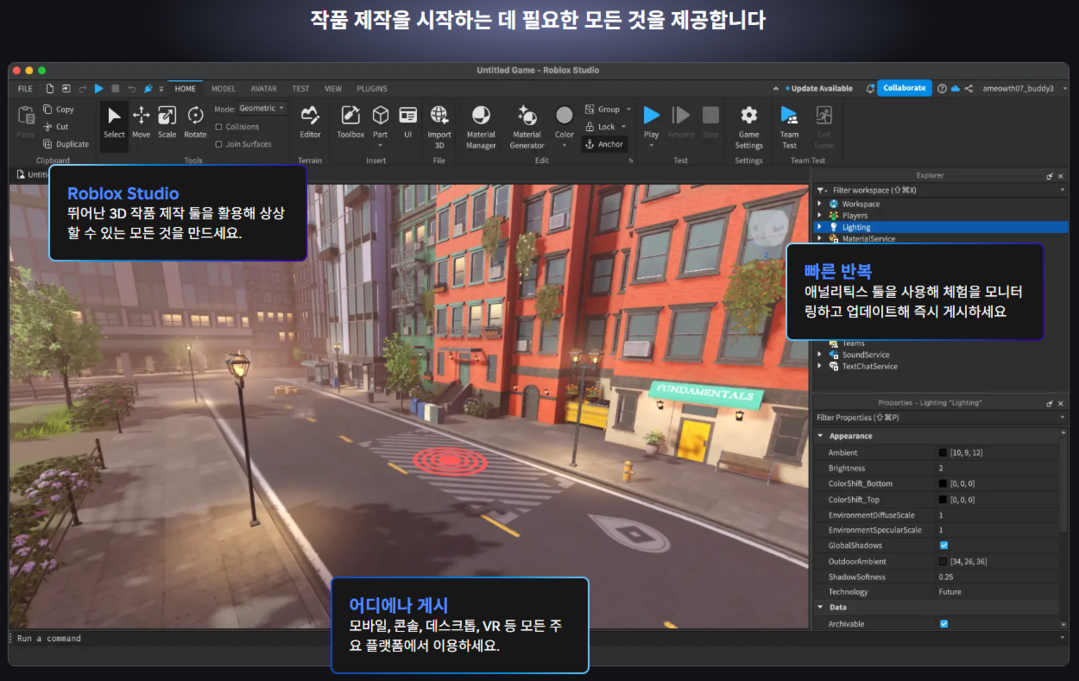Switch to the AVATAR tab
This screenshot has width=1079, height=681.
pyautogui.click(x=264, y=89)
